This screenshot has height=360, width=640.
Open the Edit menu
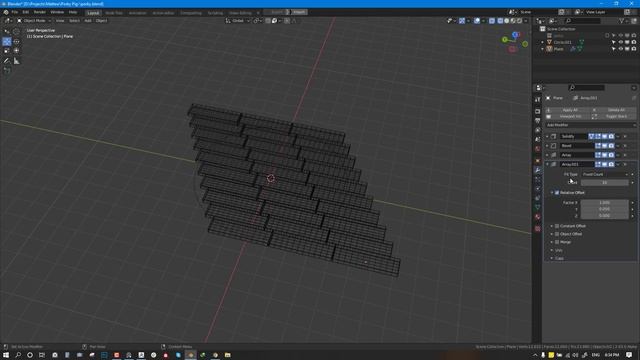point(26,12)
